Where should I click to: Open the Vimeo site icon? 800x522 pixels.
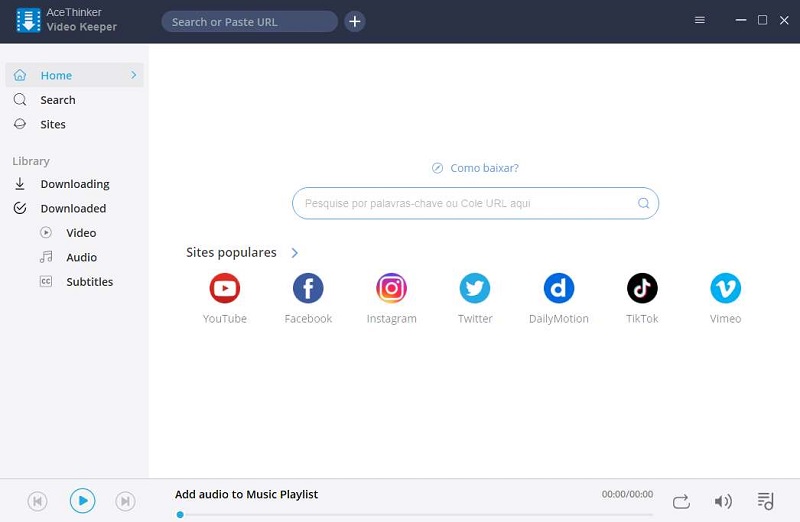(x=726, y=288)
